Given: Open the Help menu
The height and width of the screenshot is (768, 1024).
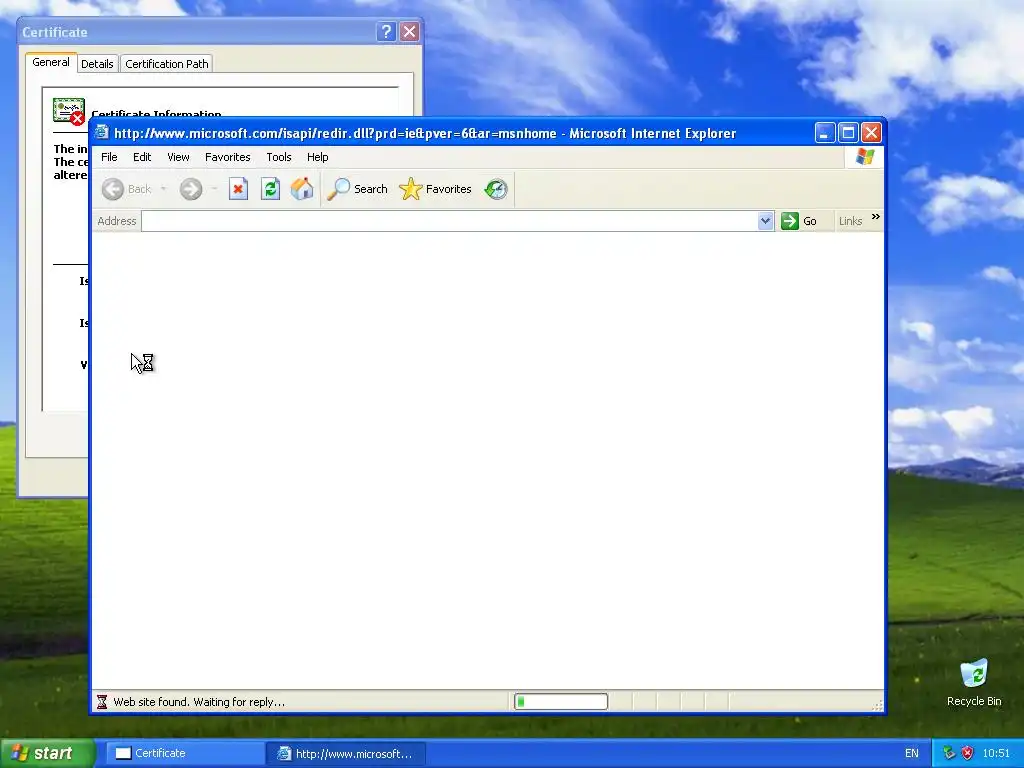Looking at the screenshot, I should point(317,157).
